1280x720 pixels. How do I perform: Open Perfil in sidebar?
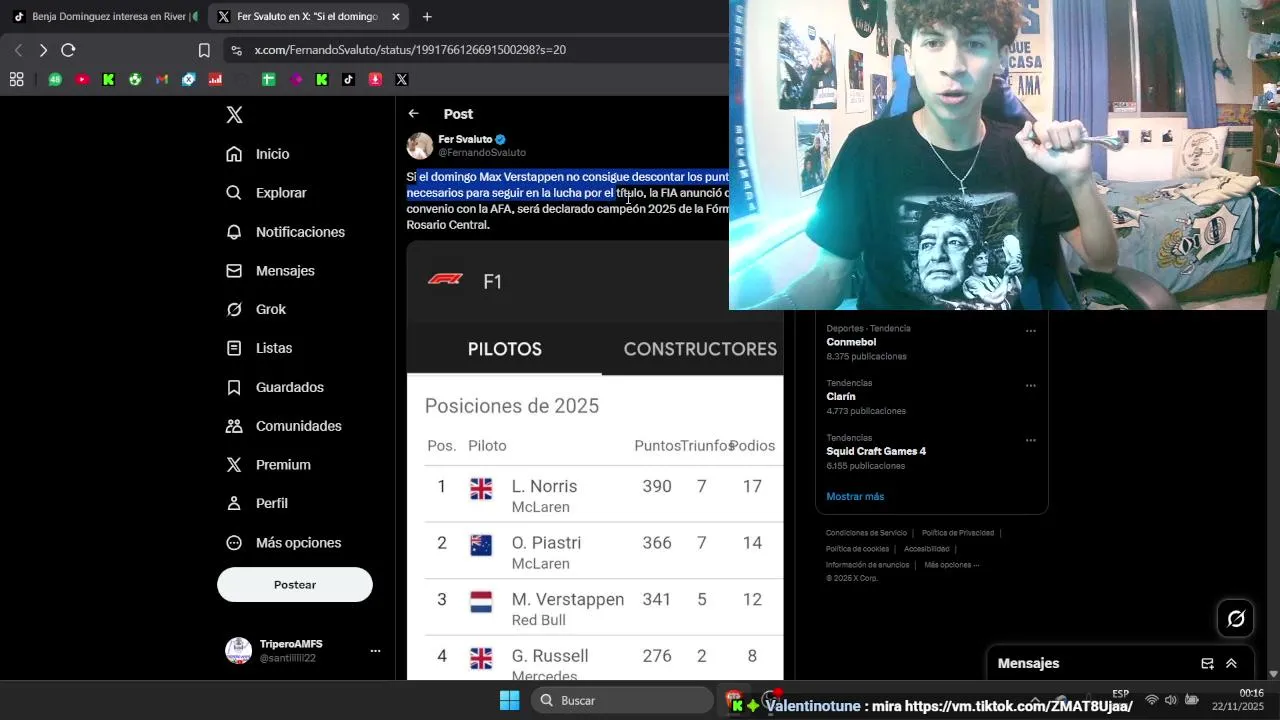pyautogui.click(x=257, y=503)
